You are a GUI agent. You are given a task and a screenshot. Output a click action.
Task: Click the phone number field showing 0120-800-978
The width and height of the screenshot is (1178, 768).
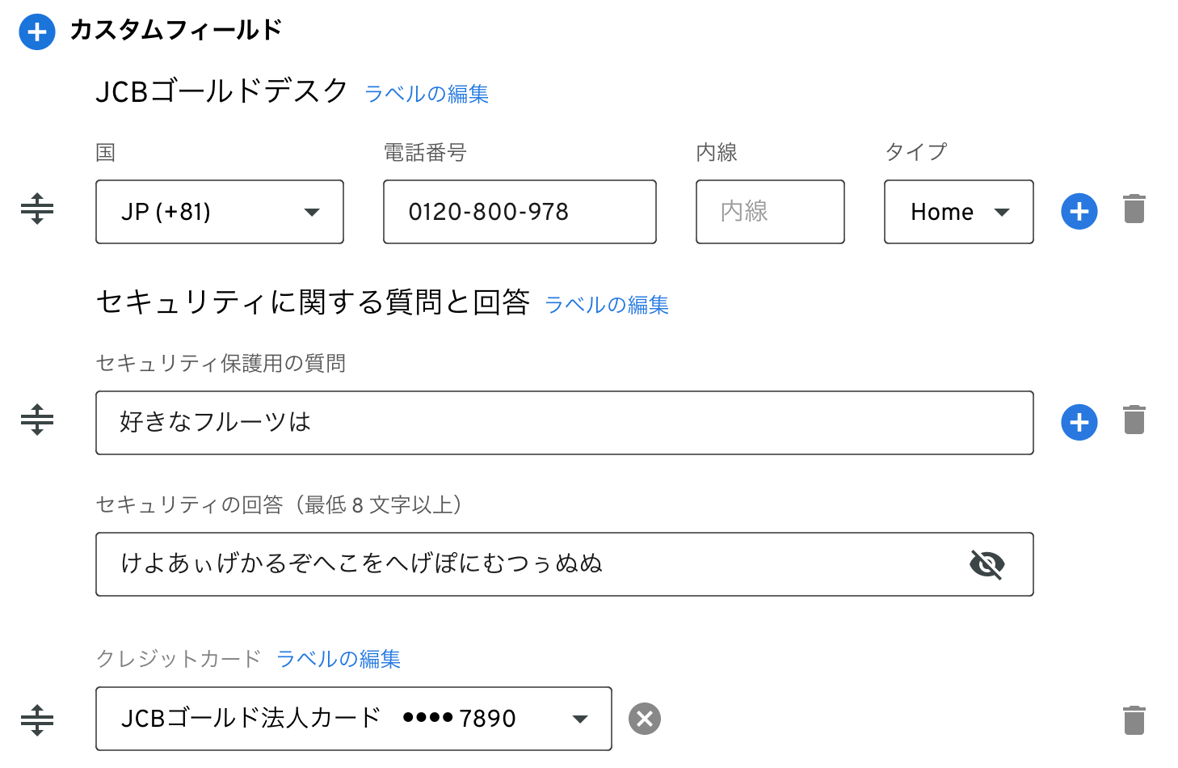[519, 211]
